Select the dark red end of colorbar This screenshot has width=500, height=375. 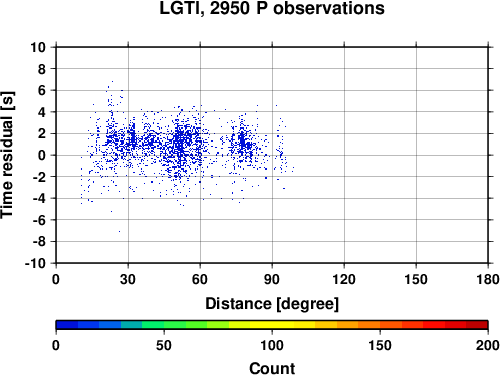click(477, 325)
